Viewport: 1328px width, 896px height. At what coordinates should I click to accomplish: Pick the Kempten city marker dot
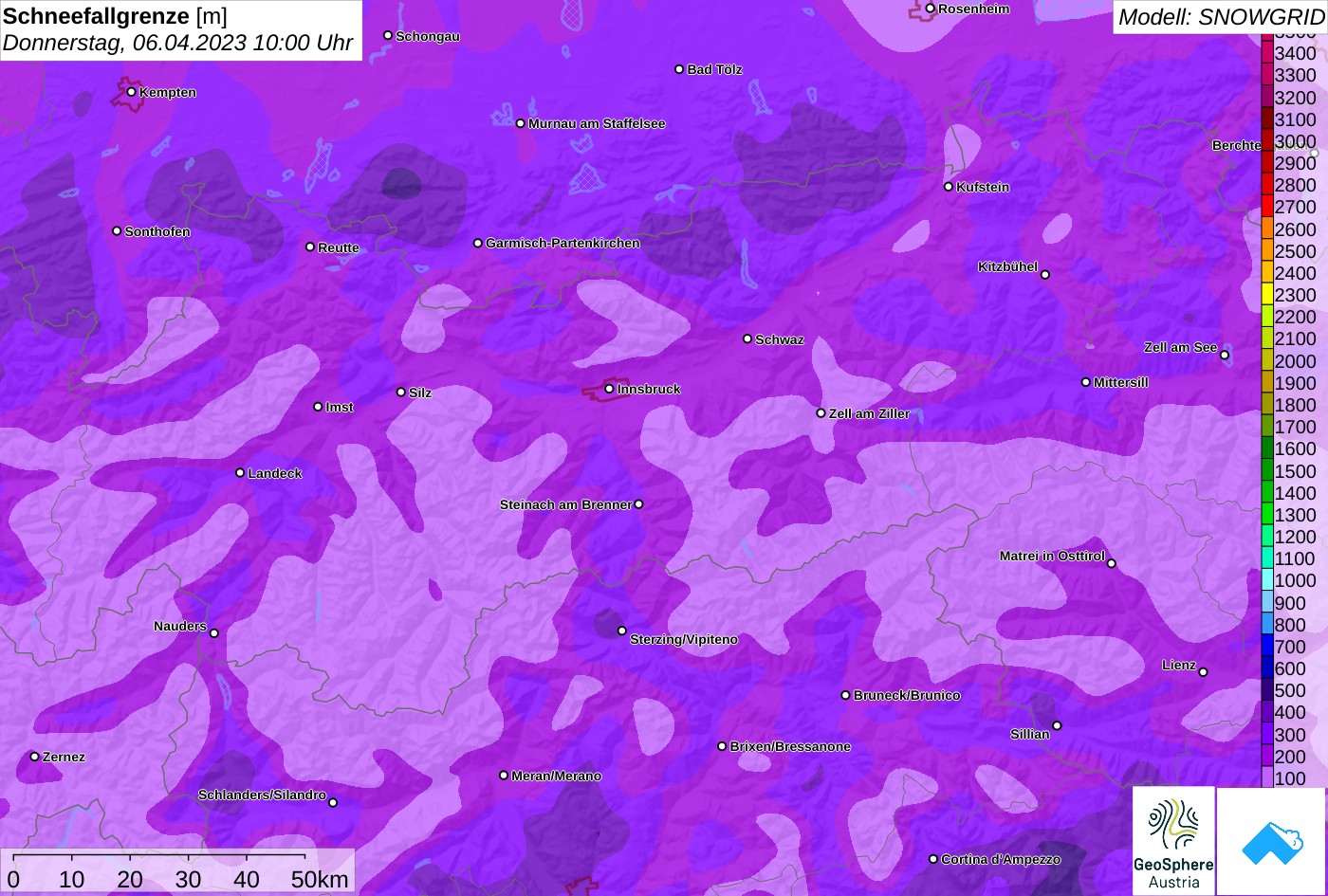coord(131,92)
